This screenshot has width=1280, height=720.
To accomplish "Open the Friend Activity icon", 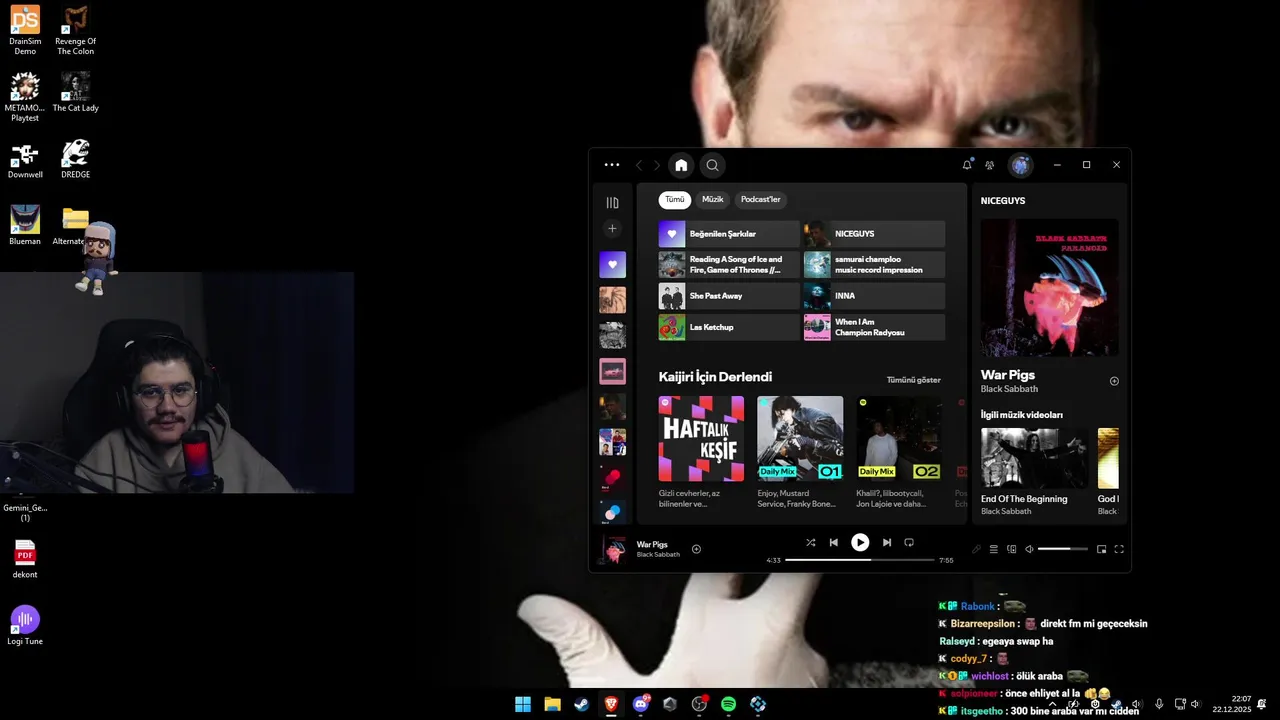I will tap(989, 165).
